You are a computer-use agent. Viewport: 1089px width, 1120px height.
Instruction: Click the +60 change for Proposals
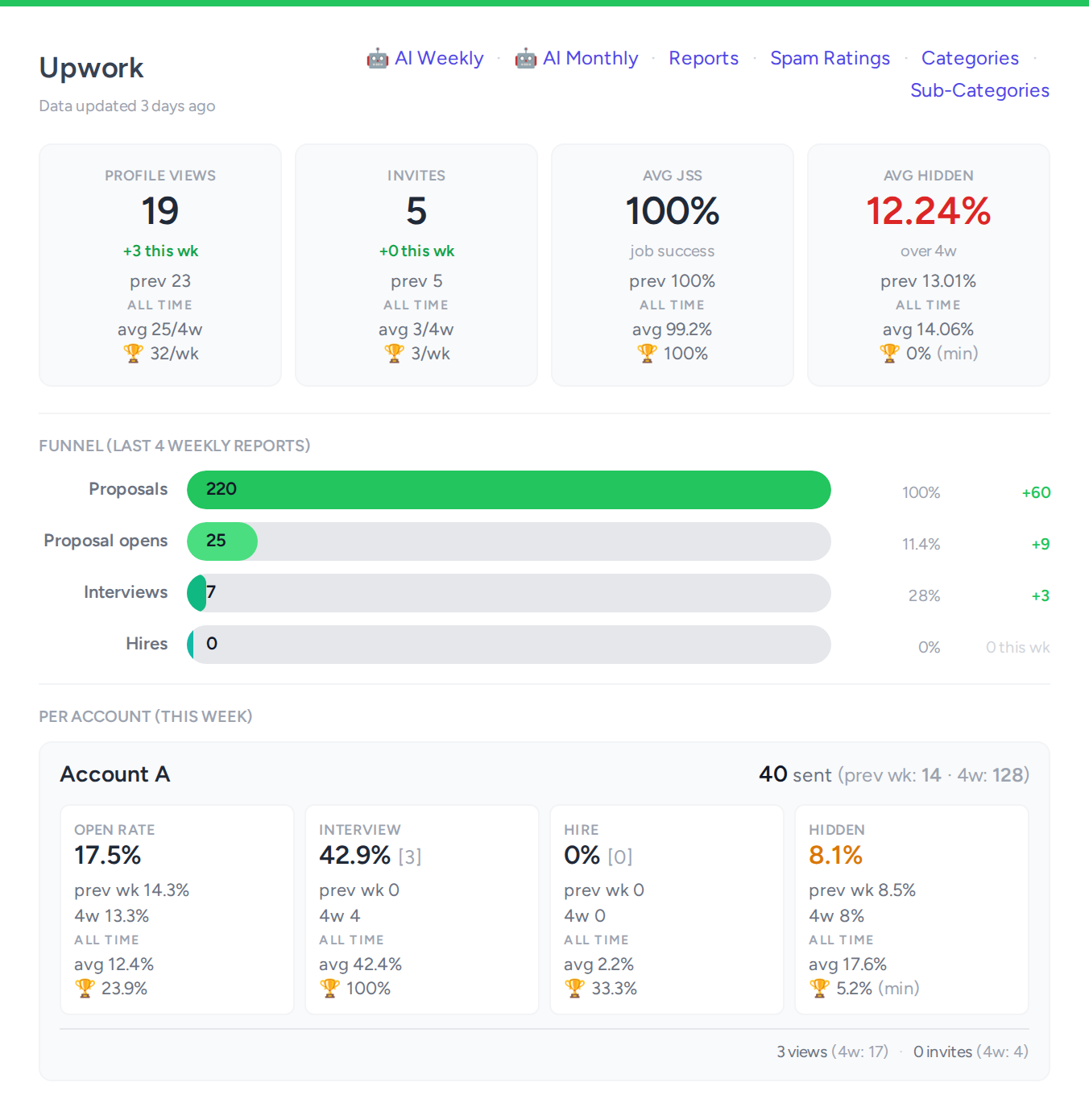coord(1036,492)
